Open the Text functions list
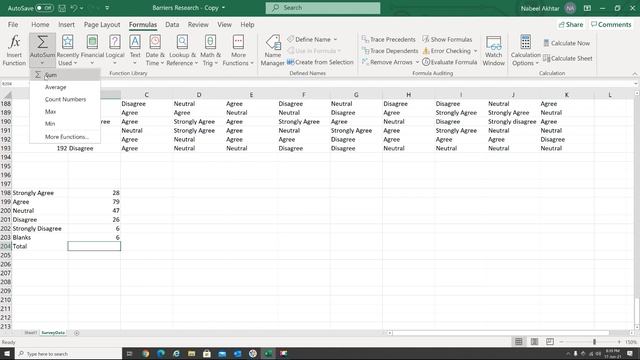 point(135,51)
